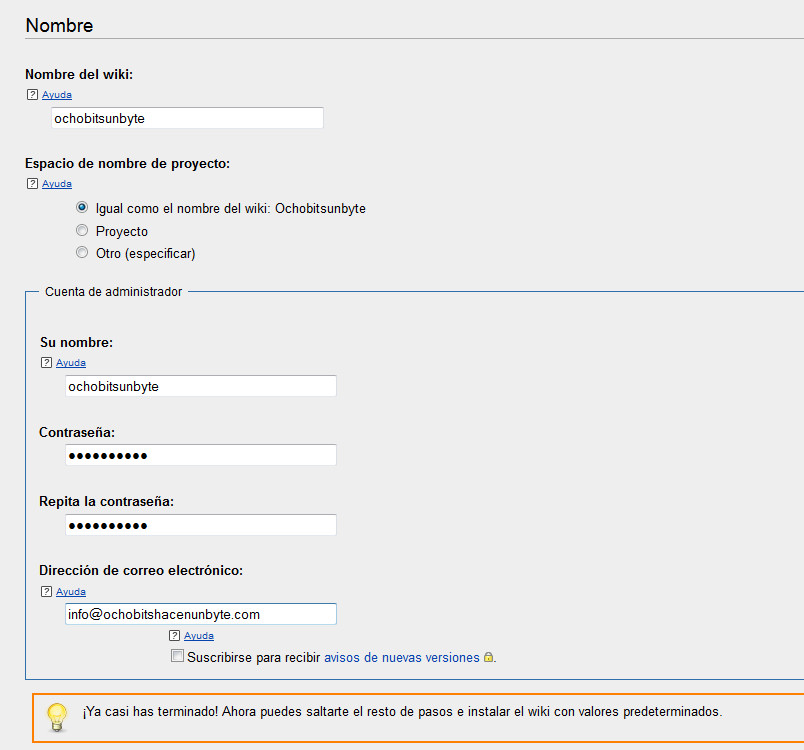
Task: Click the 'Nombre del wiki:' label
Action: [x=79, y=74]
